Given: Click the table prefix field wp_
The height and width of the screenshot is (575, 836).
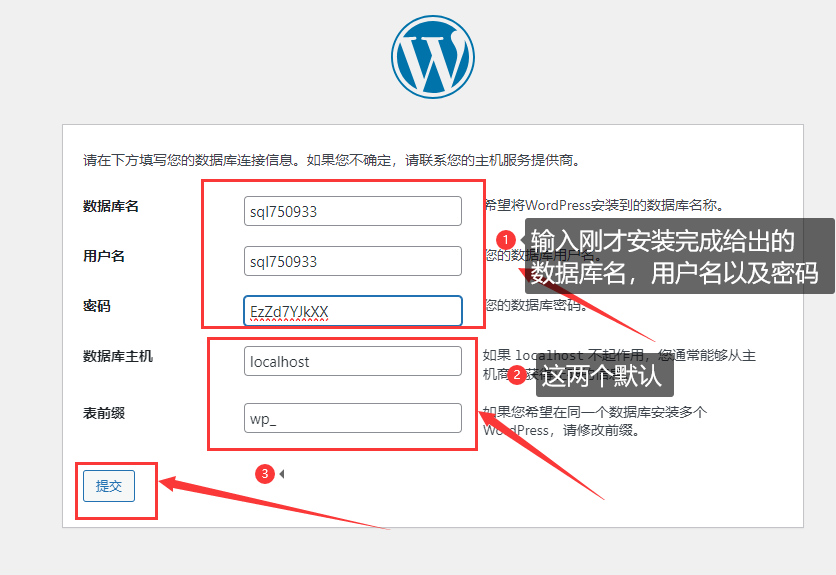Looking at the screenshot, I should [352, 418].
